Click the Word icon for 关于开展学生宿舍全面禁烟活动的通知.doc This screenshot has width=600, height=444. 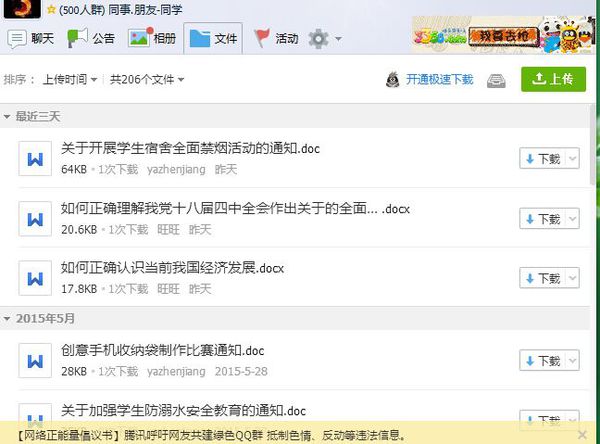click(x=35, y=158)
